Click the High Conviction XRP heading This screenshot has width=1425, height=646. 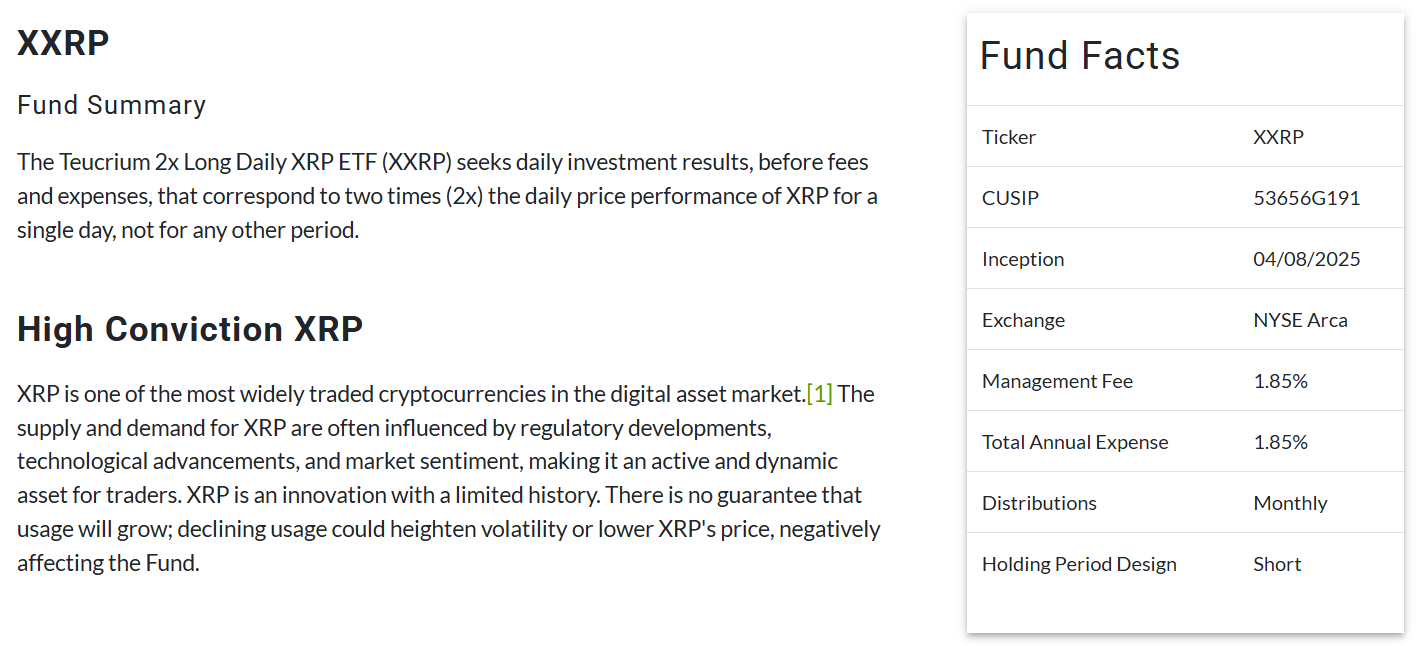[190, 329]
